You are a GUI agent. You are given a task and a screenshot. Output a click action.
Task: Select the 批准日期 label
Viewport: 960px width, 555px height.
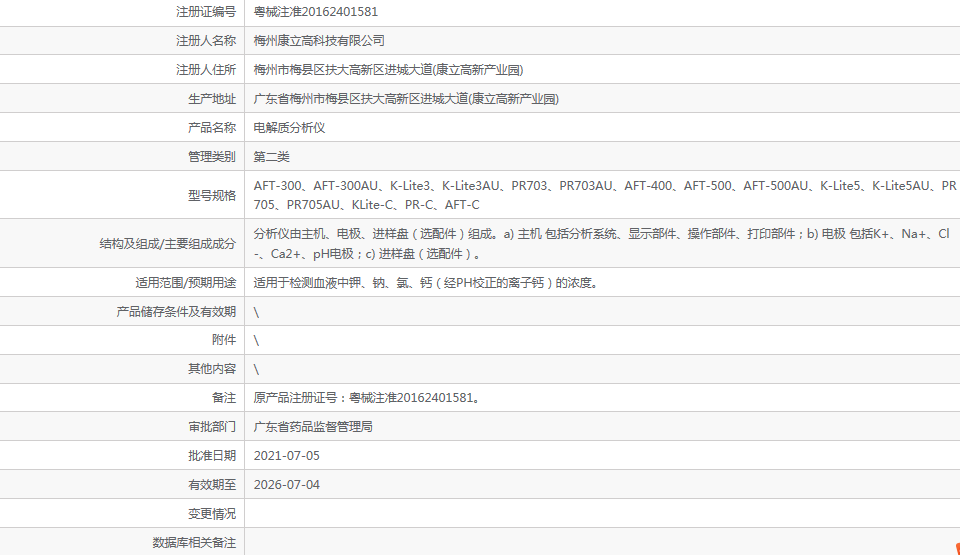coord(212,456)
